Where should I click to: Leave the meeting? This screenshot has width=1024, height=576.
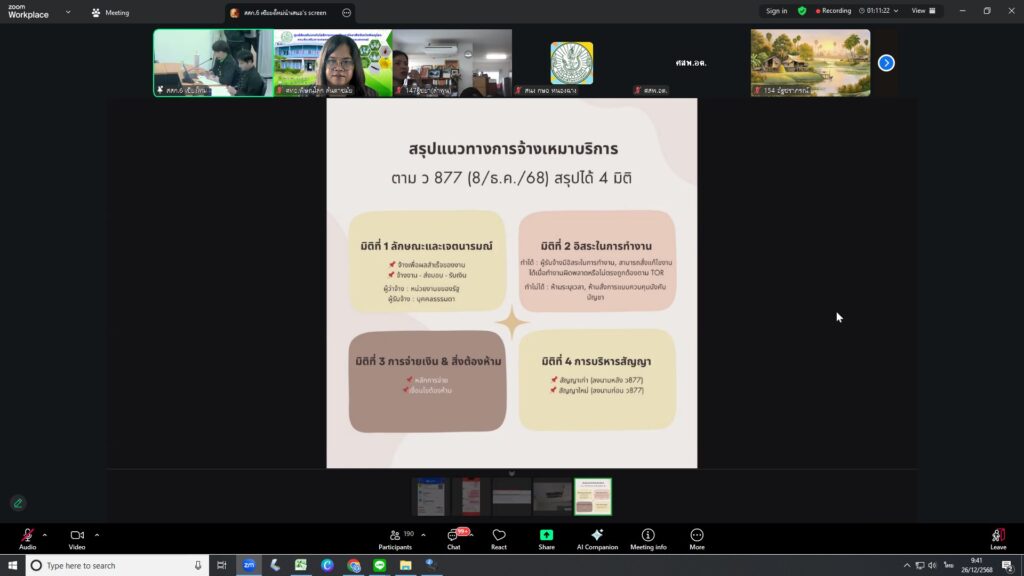pos(998,538)
